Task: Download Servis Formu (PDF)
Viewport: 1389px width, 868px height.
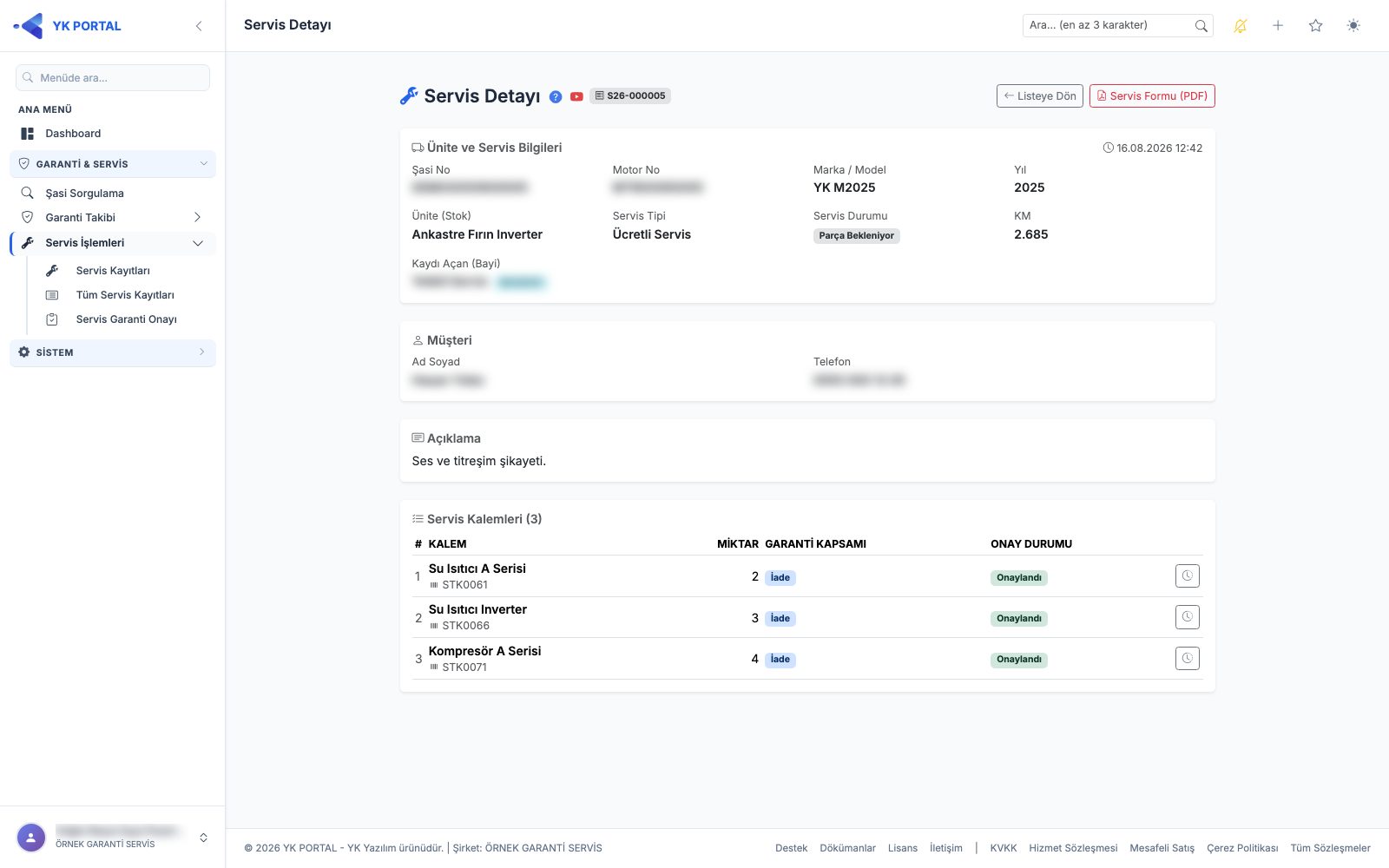Action: (x=1152, y=96)
